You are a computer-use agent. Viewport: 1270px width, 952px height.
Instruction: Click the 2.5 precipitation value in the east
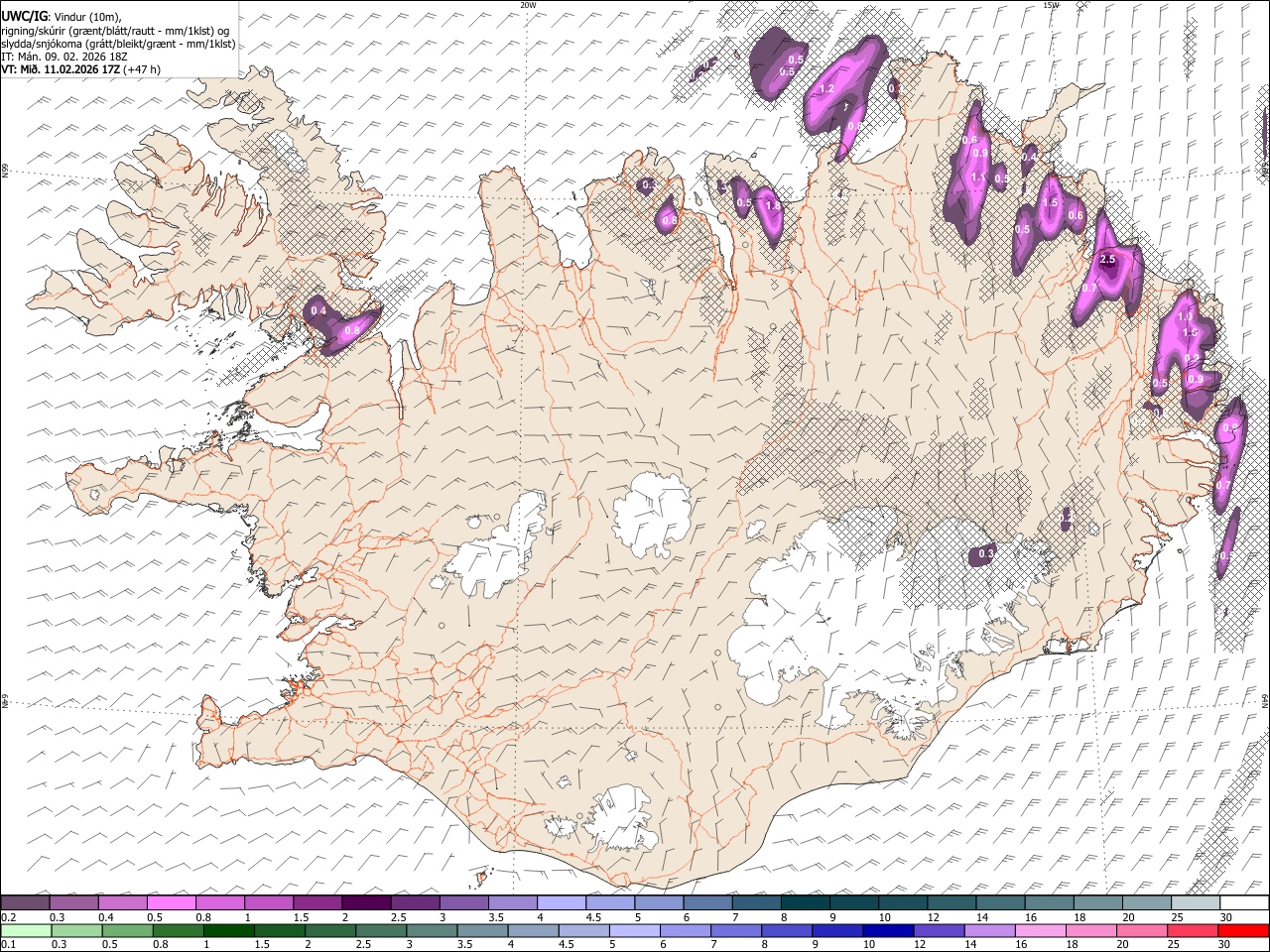1108,260
